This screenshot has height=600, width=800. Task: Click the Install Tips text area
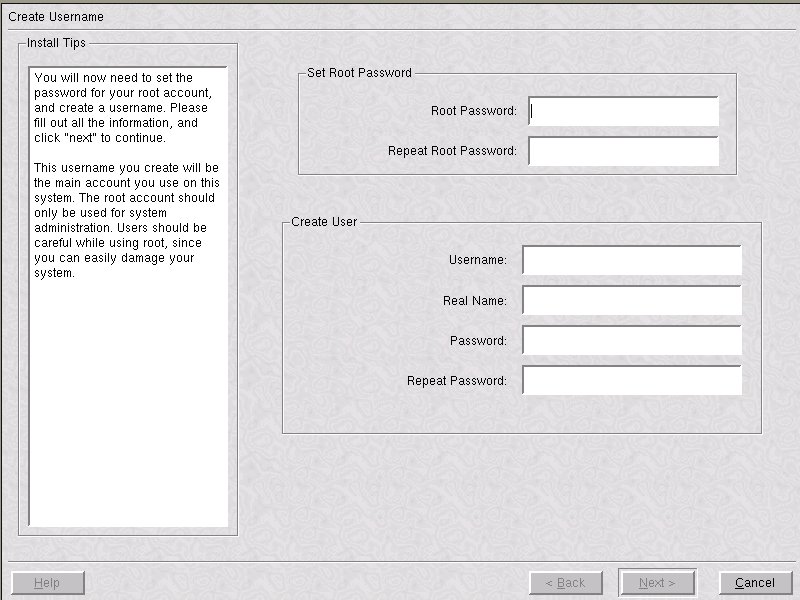tap(128, 296)
